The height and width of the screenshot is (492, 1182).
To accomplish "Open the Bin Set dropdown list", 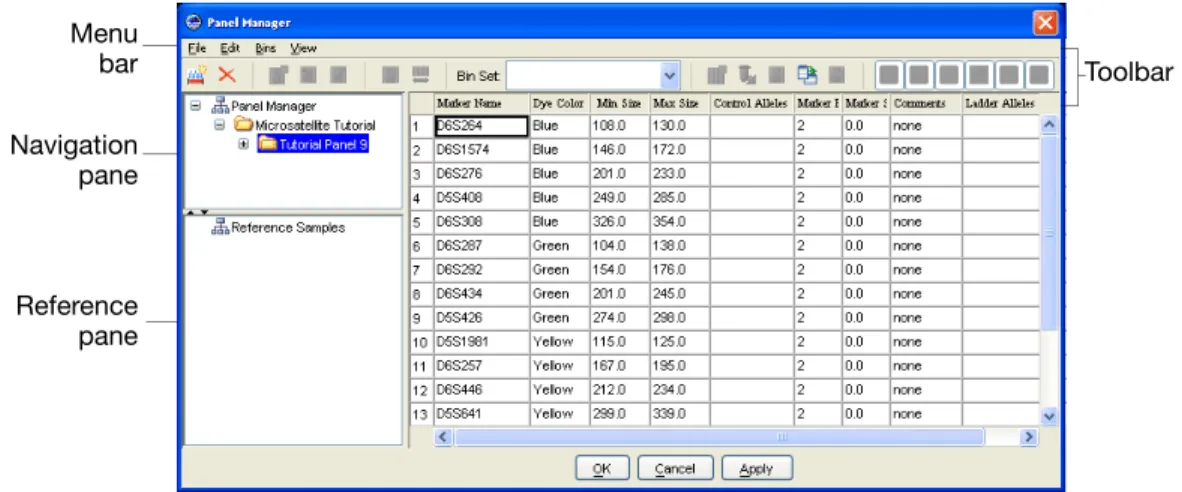I will [670, 75].
